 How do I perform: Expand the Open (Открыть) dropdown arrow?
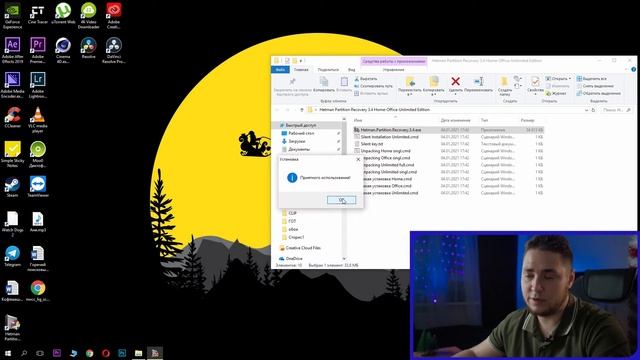570,78
